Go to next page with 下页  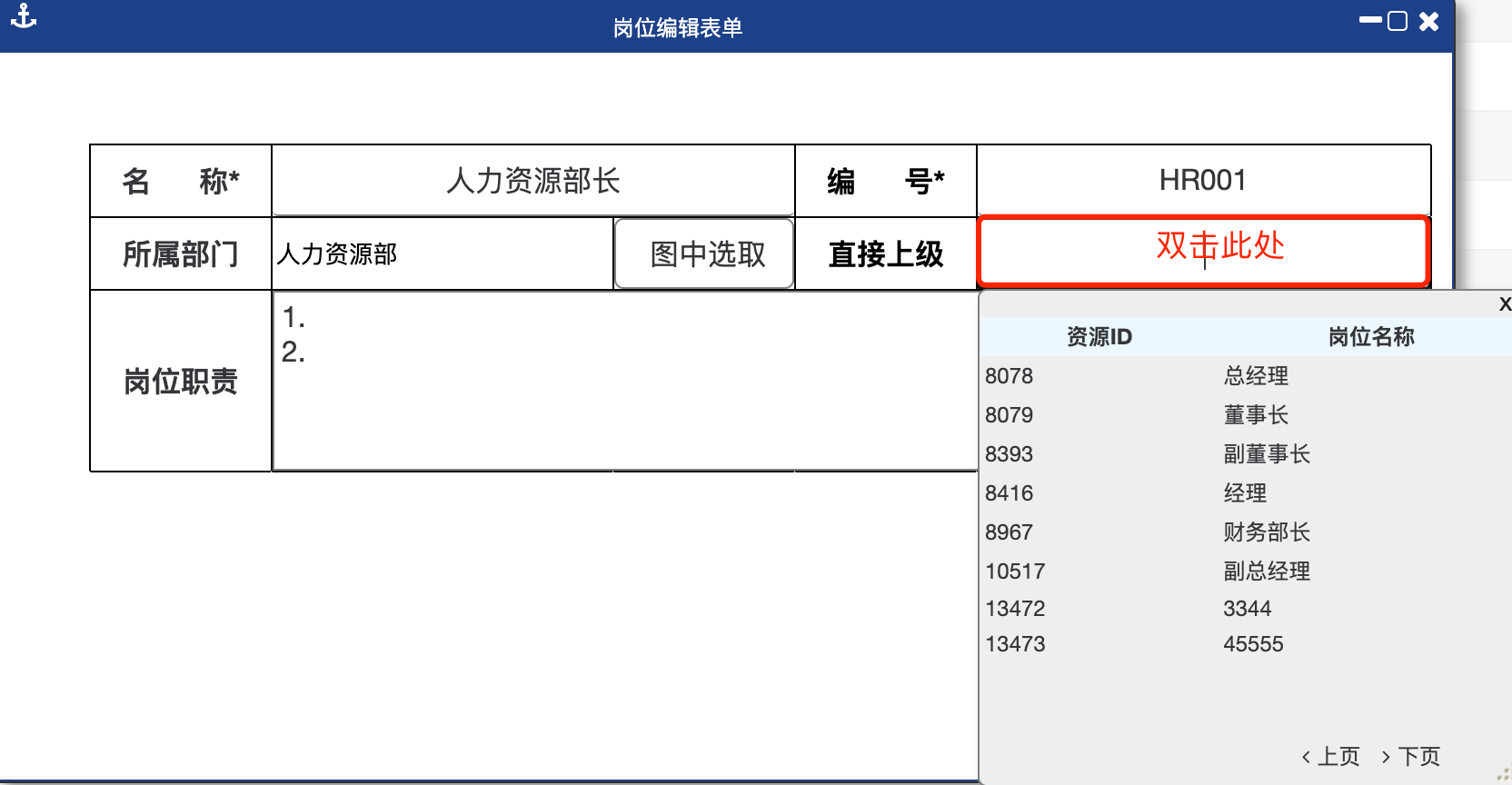click(1410, 756)
